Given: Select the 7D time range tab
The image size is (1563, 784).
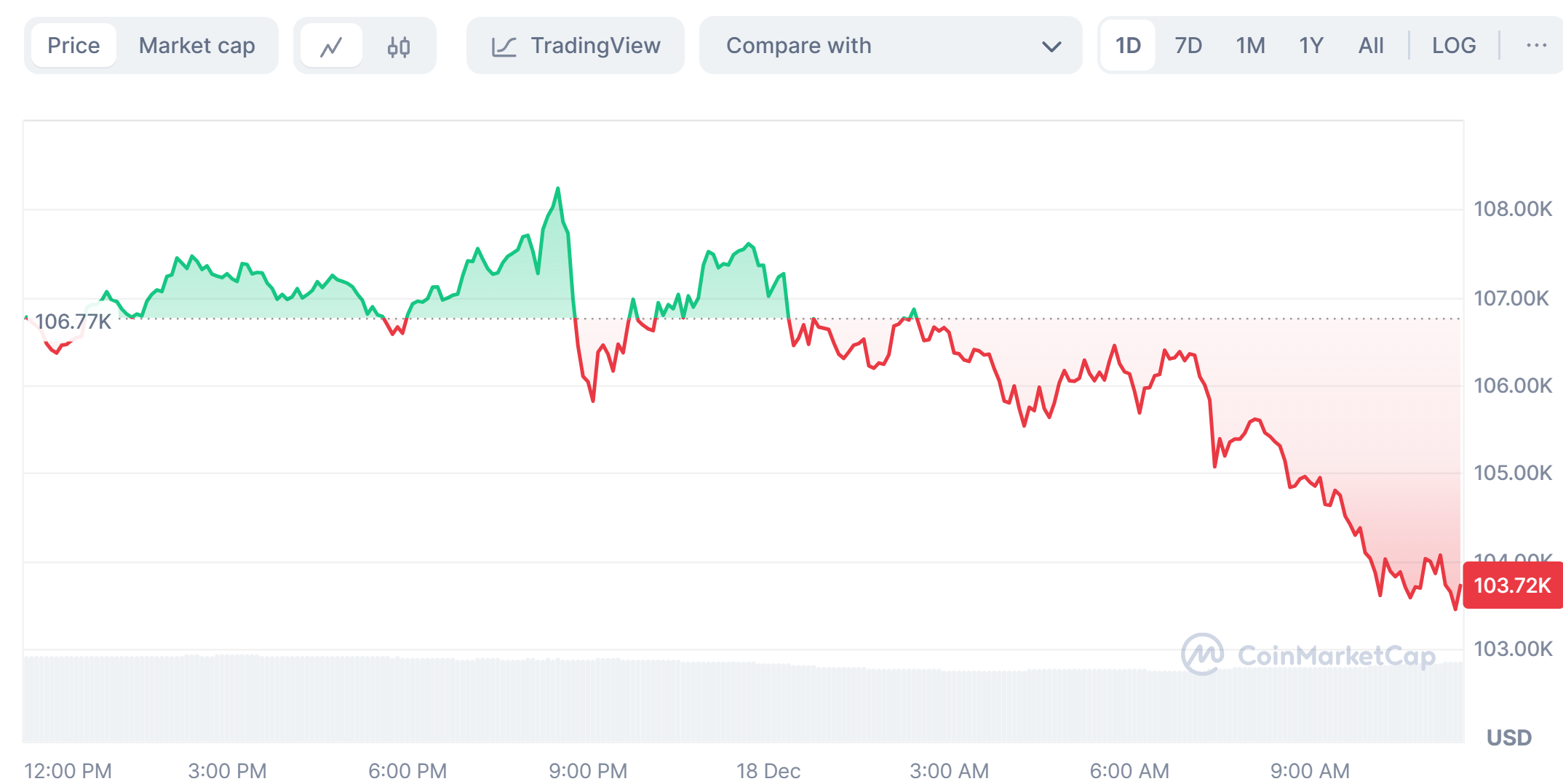Looking at the screenshot, I should (1188, 46).
